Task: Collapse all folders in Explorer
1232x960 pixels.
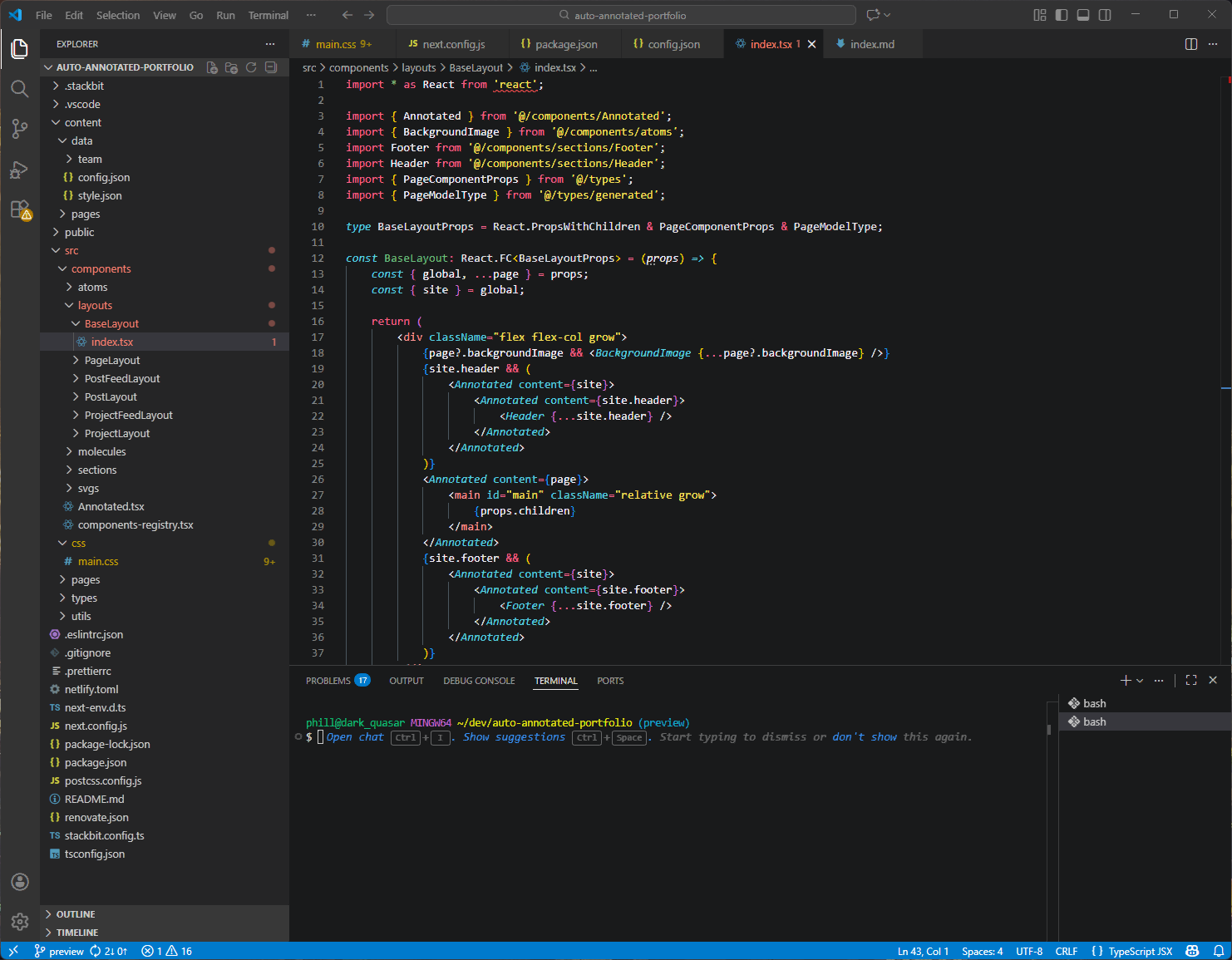Action: (x=270, y=67)
